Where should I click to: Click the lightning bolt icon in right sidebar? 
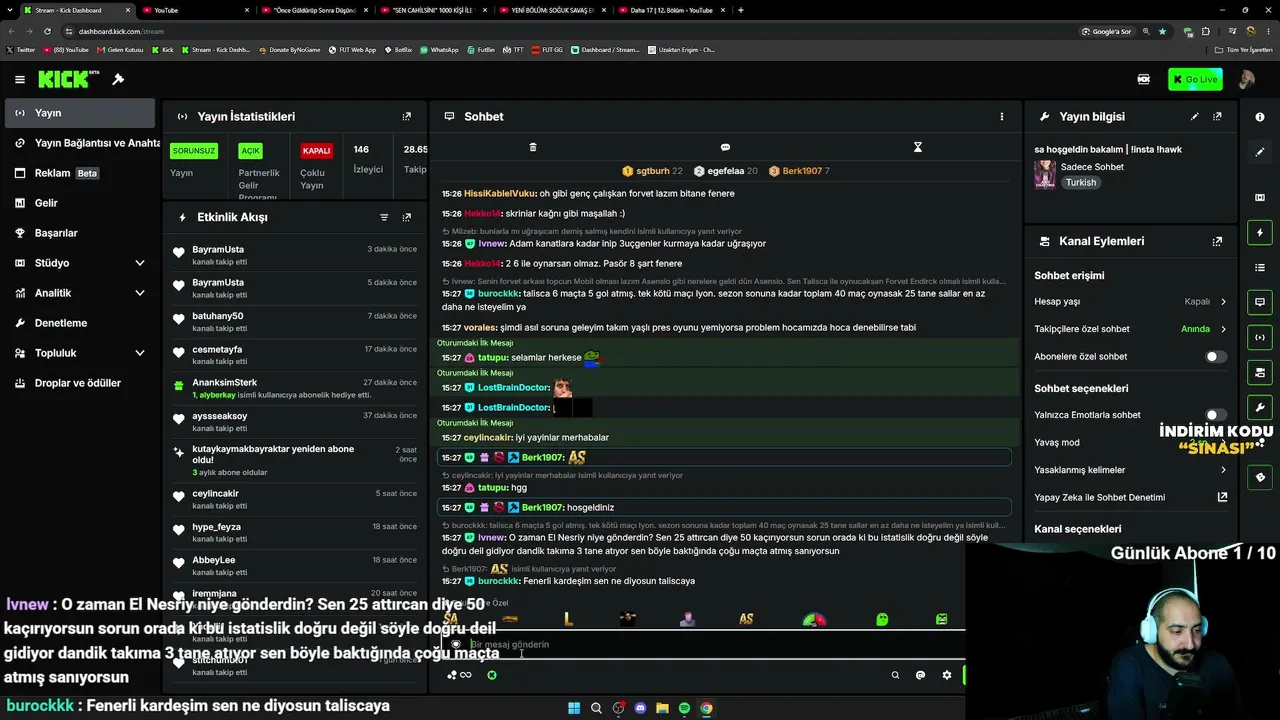click(x=1260, y=233)
